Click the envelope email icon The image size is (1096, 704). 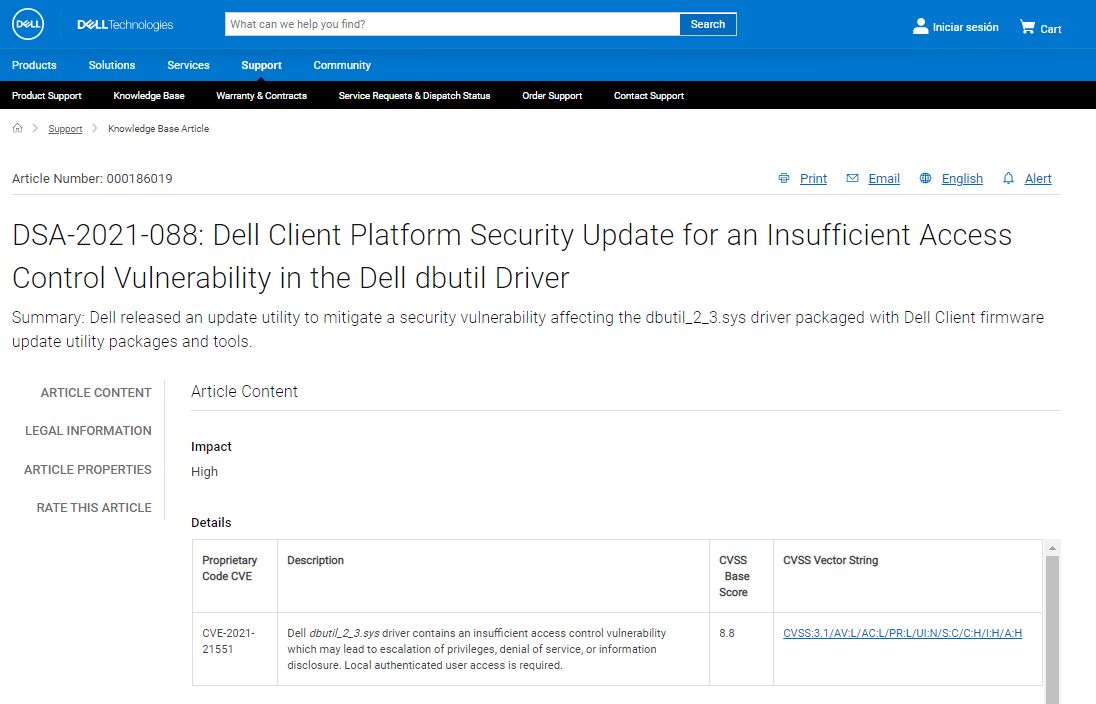tap(852, 178)
